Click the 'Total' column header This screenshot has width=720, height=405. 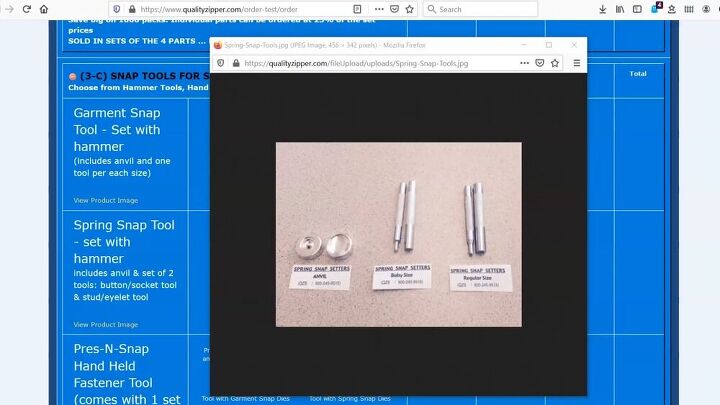pyautogui.click(x=638, y=73)
